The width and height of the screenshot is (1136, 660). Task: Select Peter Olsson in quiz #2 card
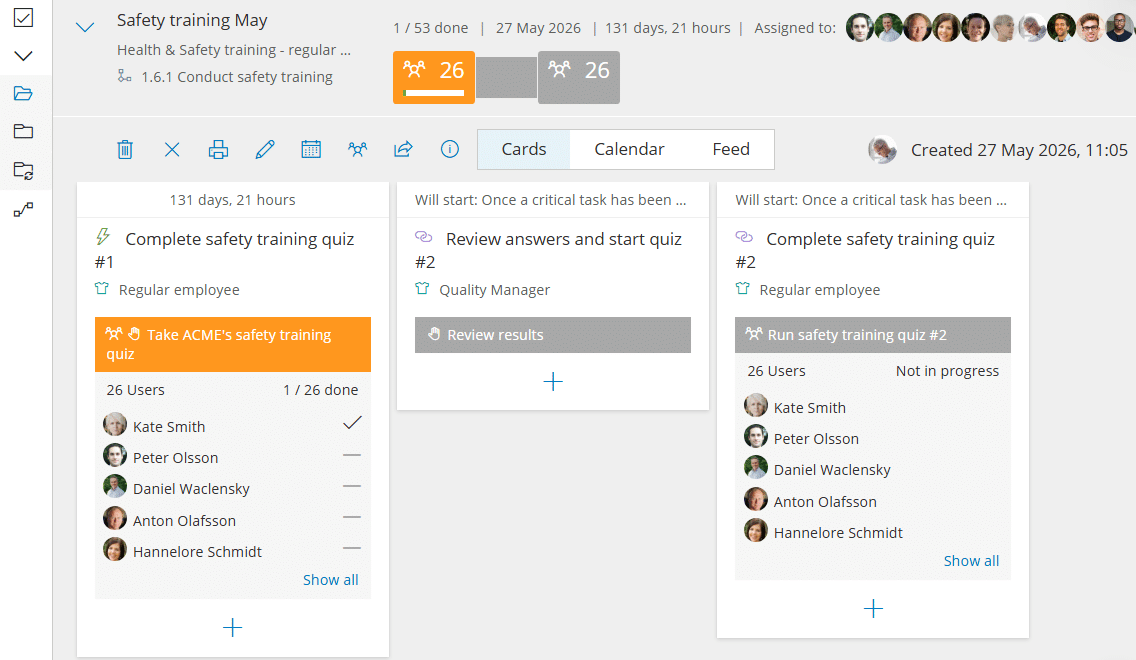[816, 439]
